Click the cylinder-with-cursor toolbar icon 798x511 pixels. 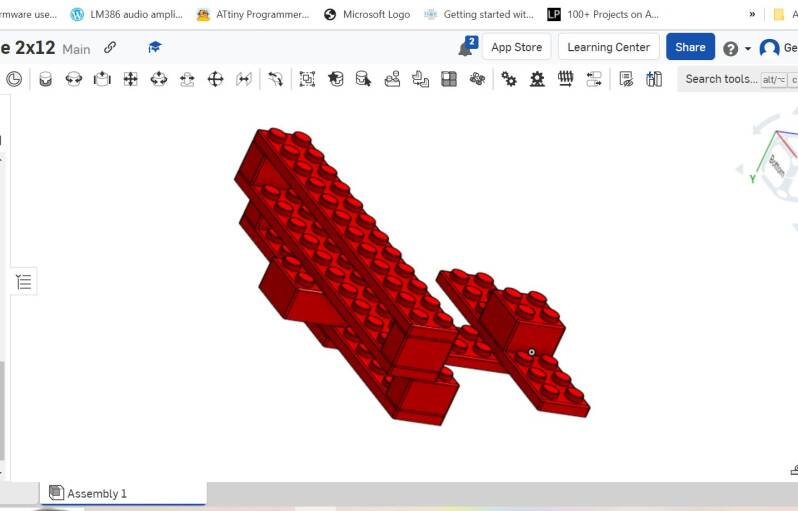click(363, 79)
